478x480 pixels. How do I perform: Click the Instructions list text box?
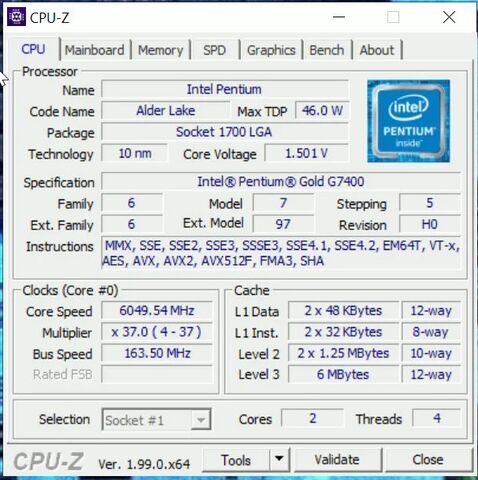coord(281,253)
